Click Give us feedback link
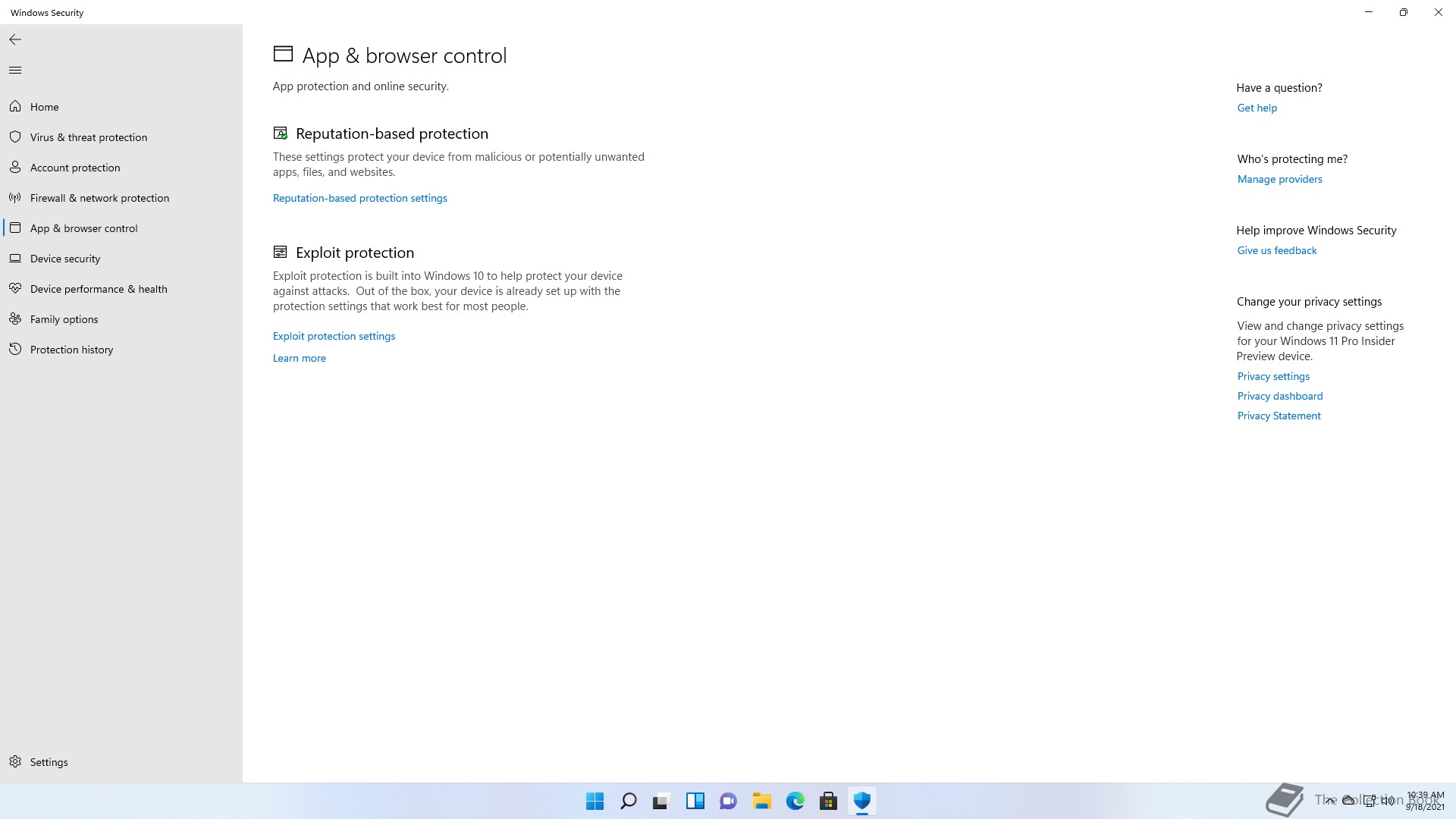1456x819 pixels. [x=1277, y=250]
